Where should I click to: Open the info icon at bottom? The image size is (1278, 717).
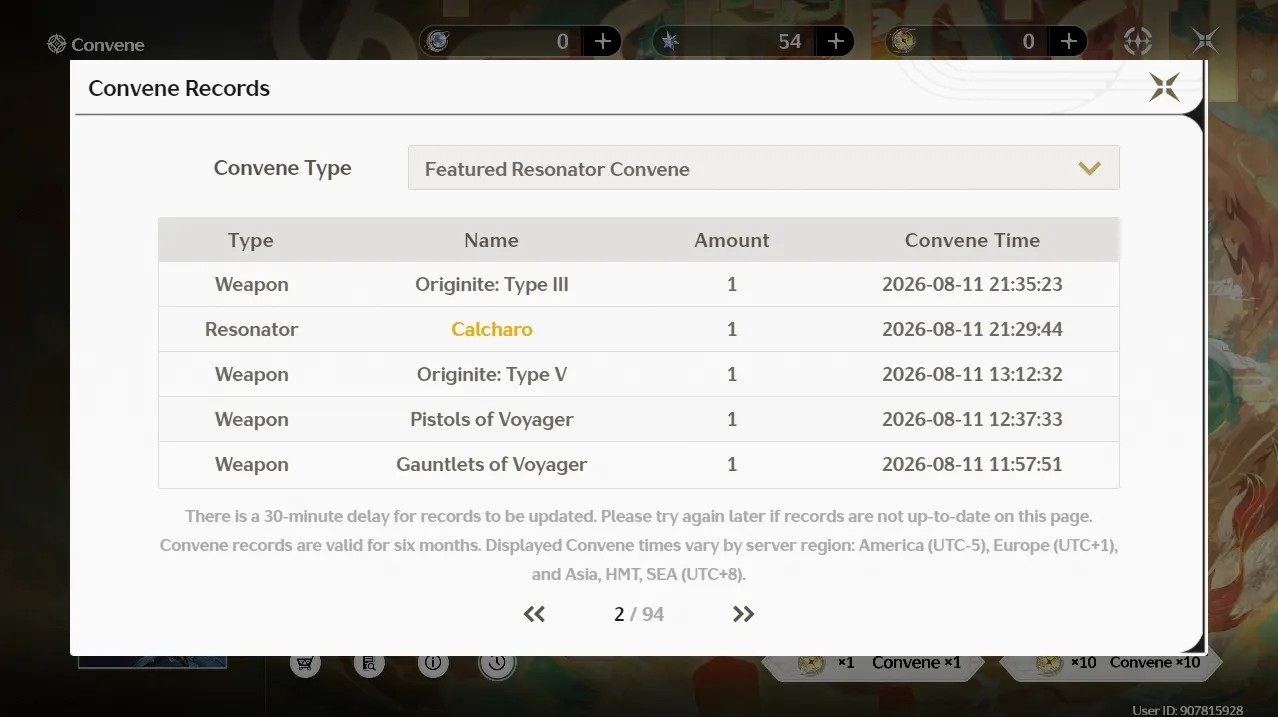click(x=433, y=662)
